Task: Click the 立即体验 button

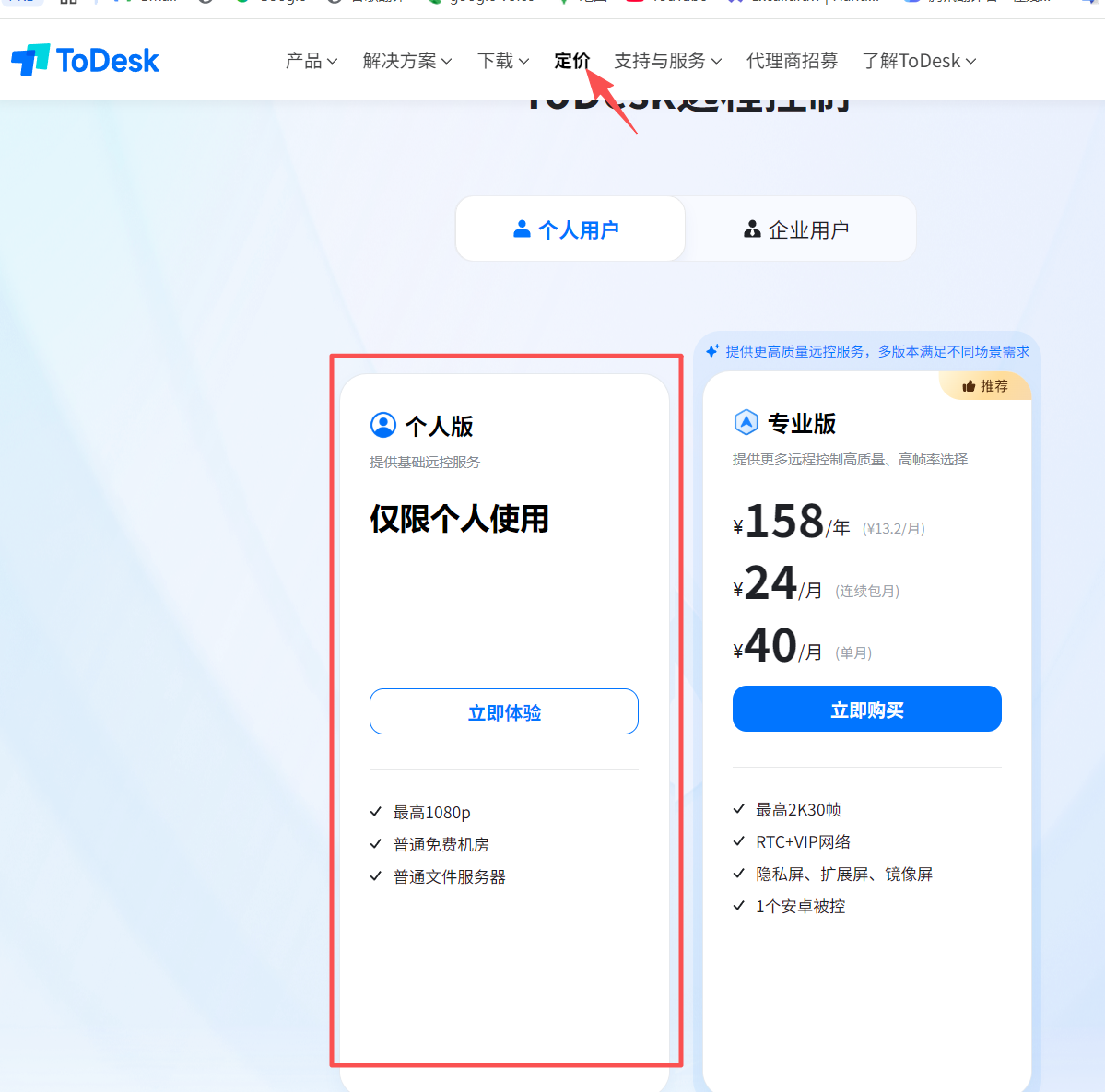Action: [x=504, y=711]
